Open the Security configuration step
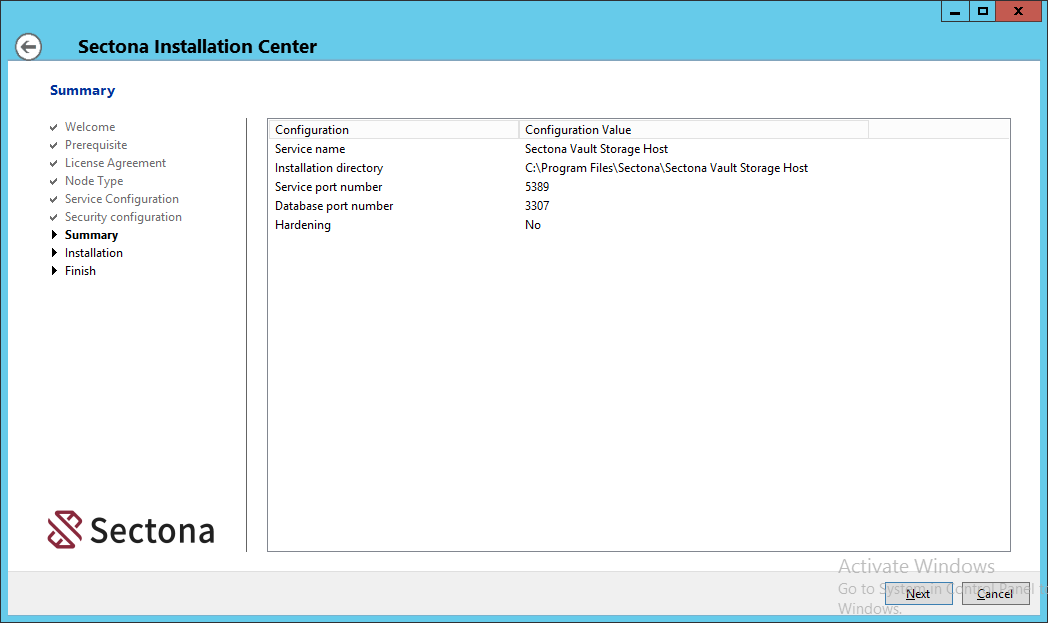Image resolution: width=1048 pixels, height=623 pixels. pos(123,217)
